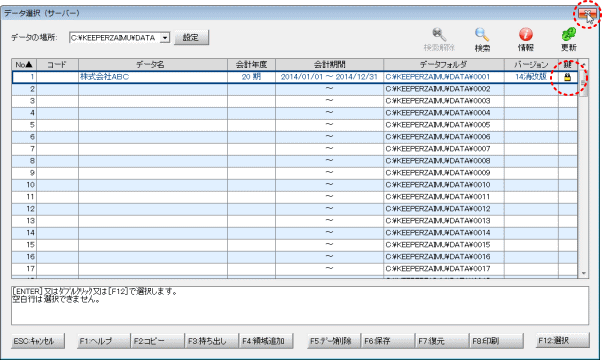
Task: Click the データフォルダ column header
Action: click(x=444, y=64)
